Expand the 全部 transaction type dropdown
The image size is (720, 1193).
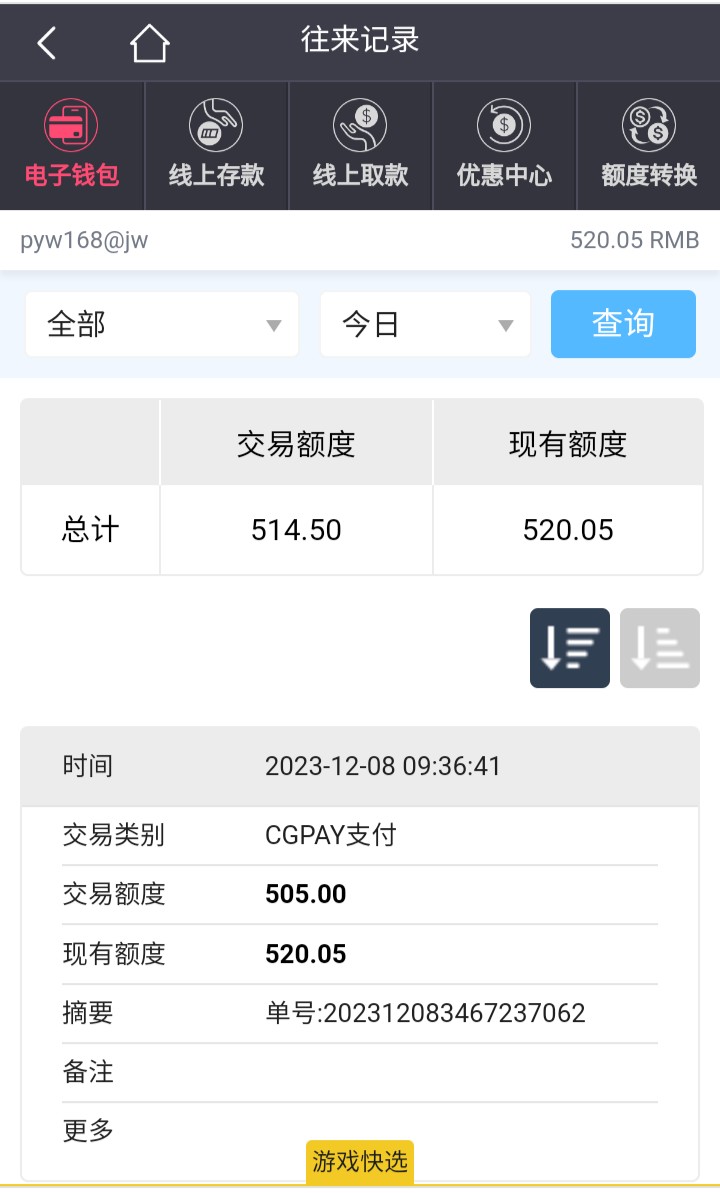coord(162,325)
